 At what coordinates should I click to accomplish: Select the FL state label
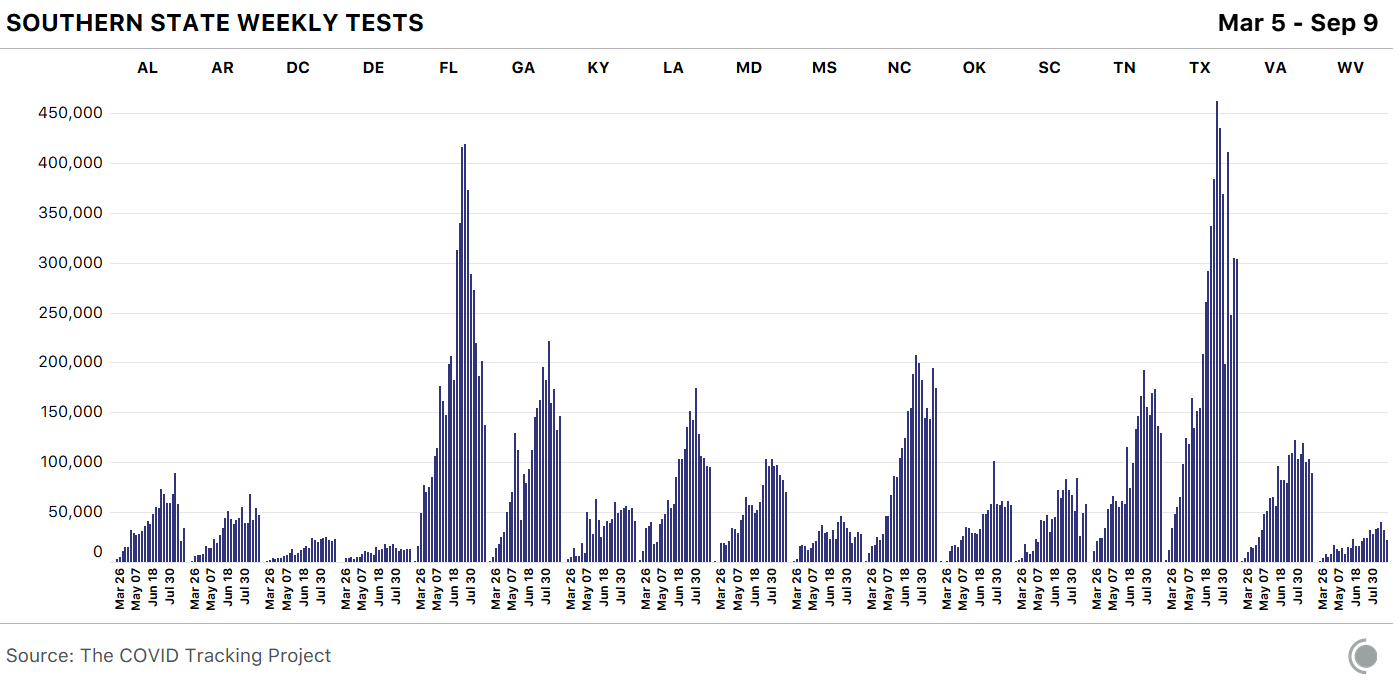[x=448, y=68]
